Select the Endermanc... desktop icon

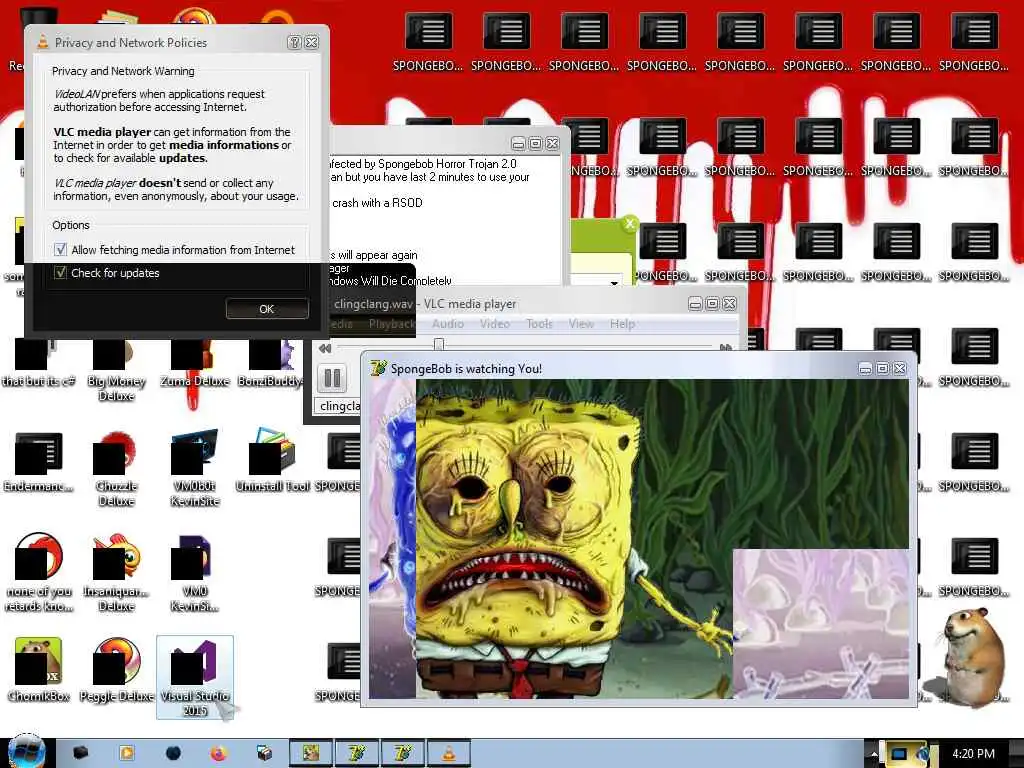coord(39,462)
